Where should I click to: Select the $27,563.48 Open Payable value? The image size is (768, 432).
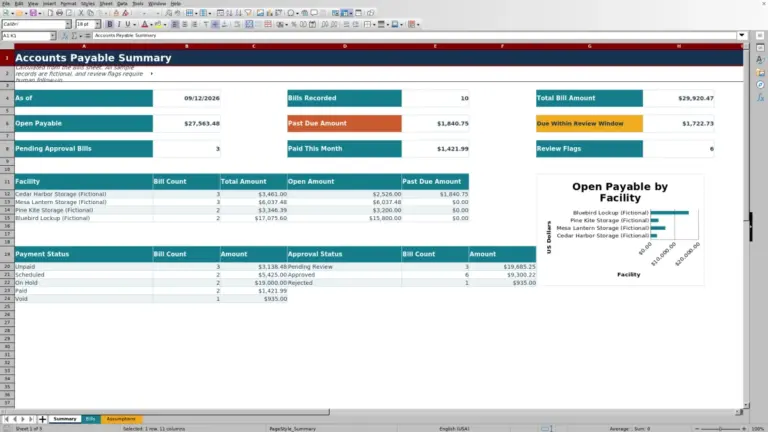[x=187, y=123]
